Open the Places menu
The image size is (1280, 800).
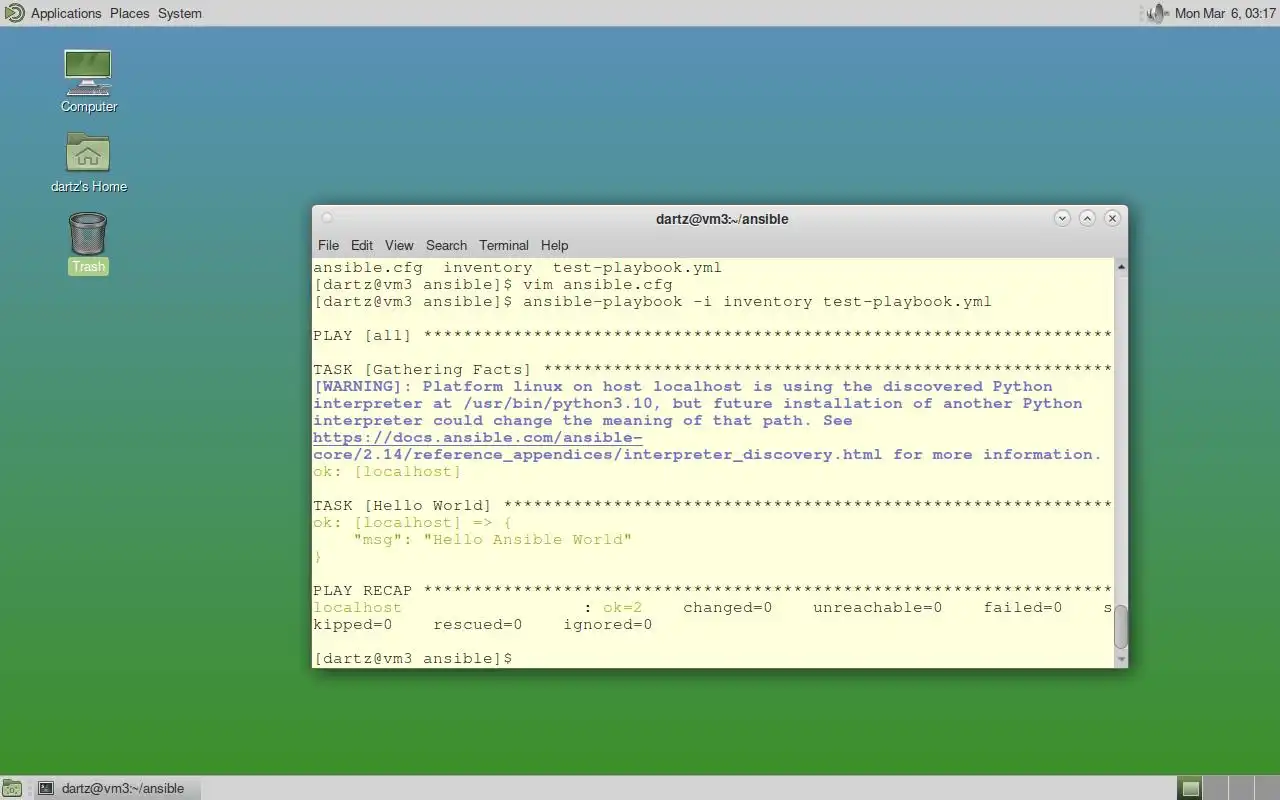tap(129, 13)
